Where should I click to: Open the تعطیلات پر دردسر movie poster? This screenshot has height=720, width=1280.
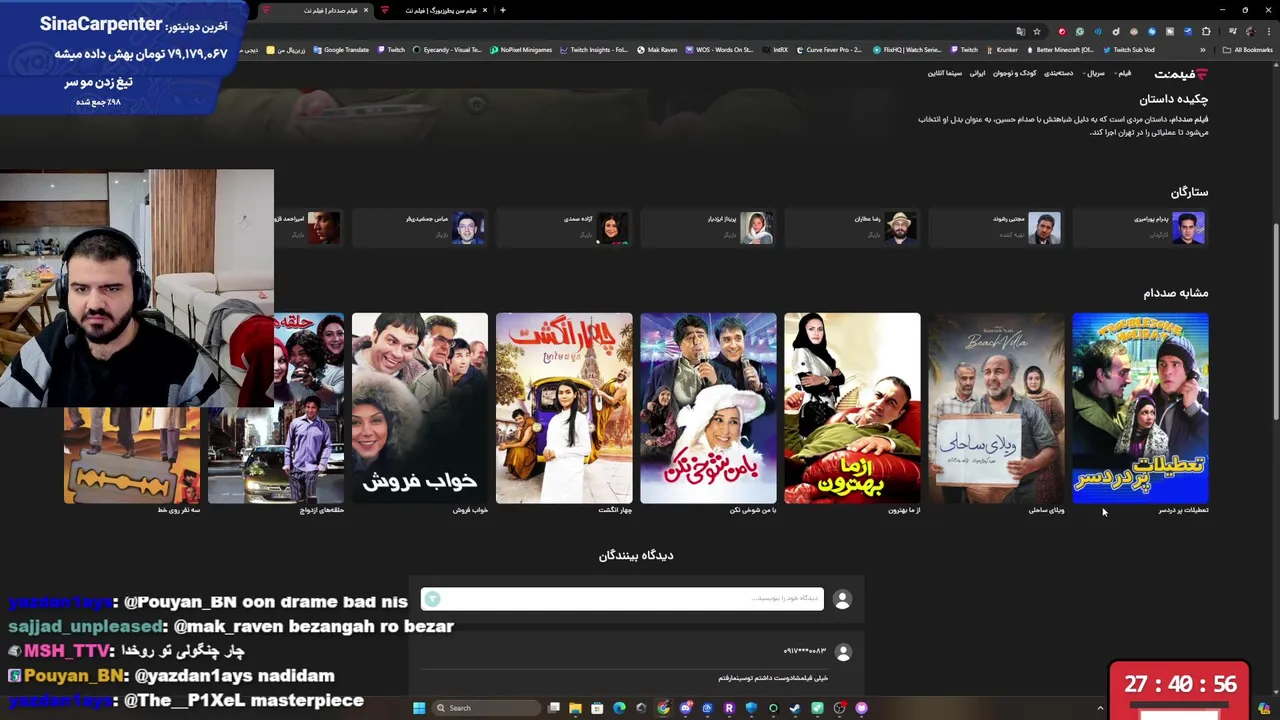click(x=1140, y=408)
